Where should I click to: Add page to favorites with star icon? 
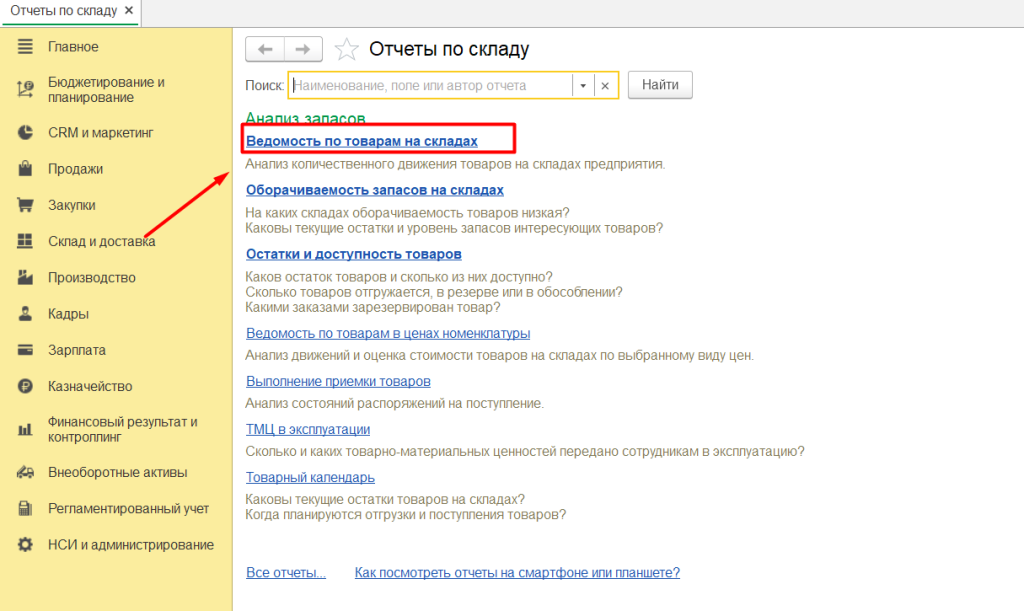346,49
